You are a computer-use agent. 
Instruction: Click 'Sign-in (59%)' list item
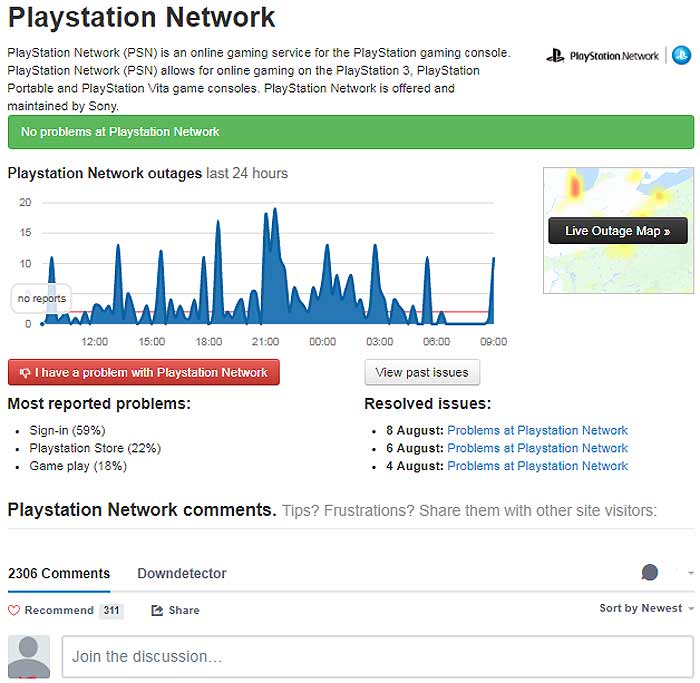[67, 430]
